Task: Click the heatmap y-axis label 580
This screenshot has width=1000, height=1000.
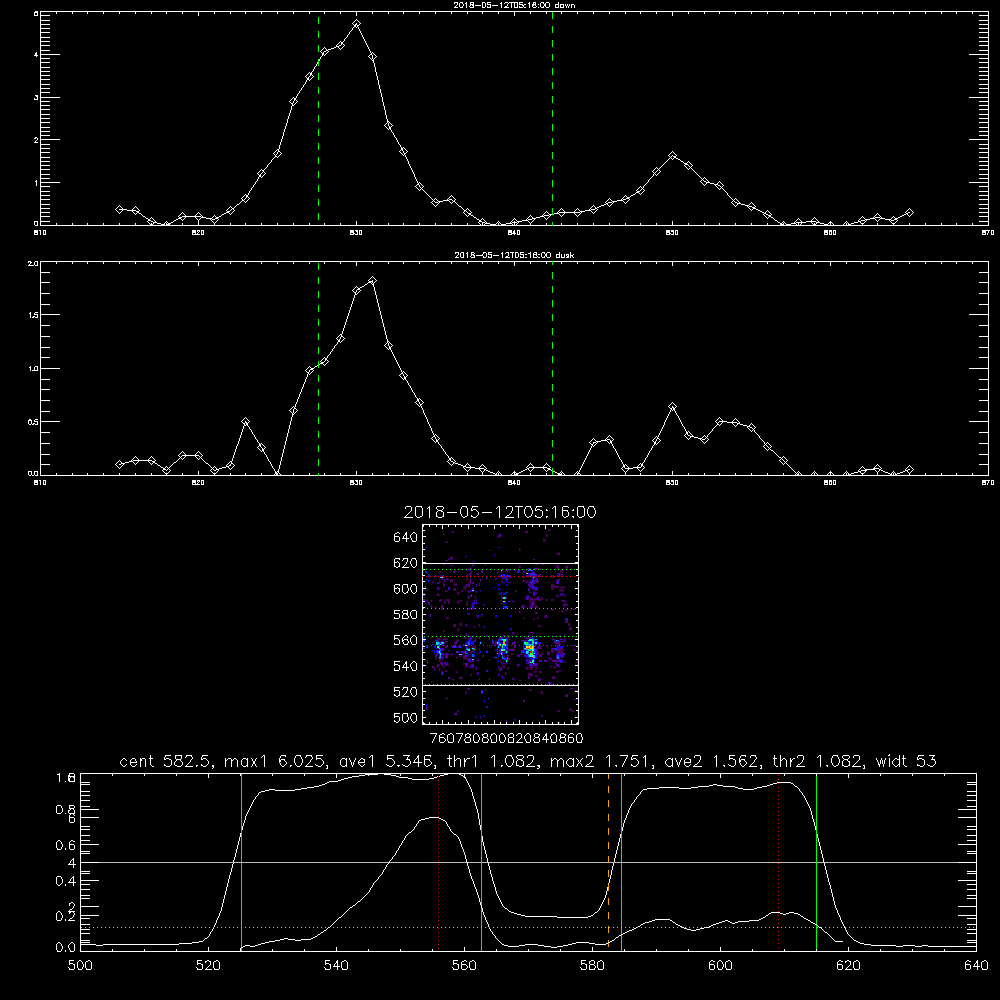Action: (x=406, y=615)
